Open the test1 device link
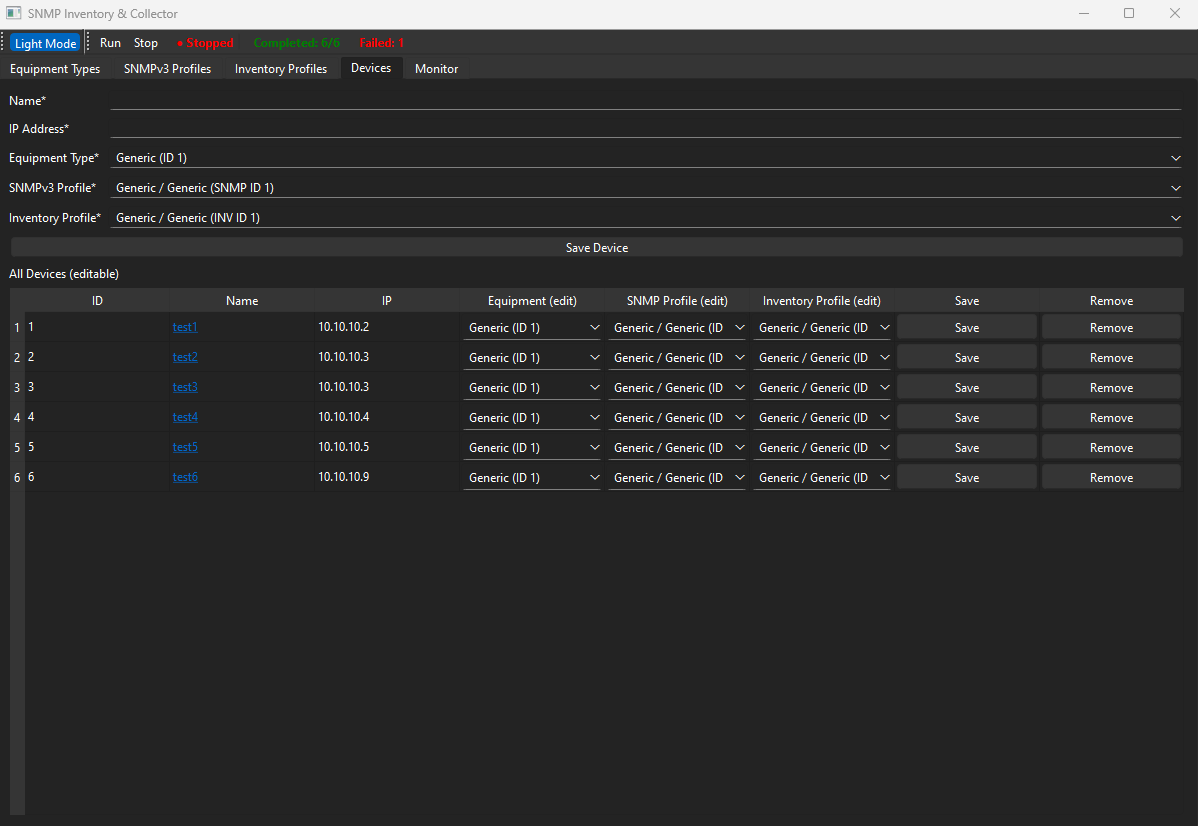 [x=185, y=327]
